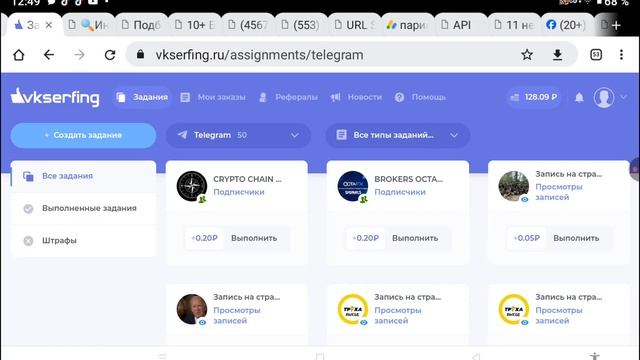Click the Создать задание button
This screenshot has height=360, width=640.
pos(83,135)
